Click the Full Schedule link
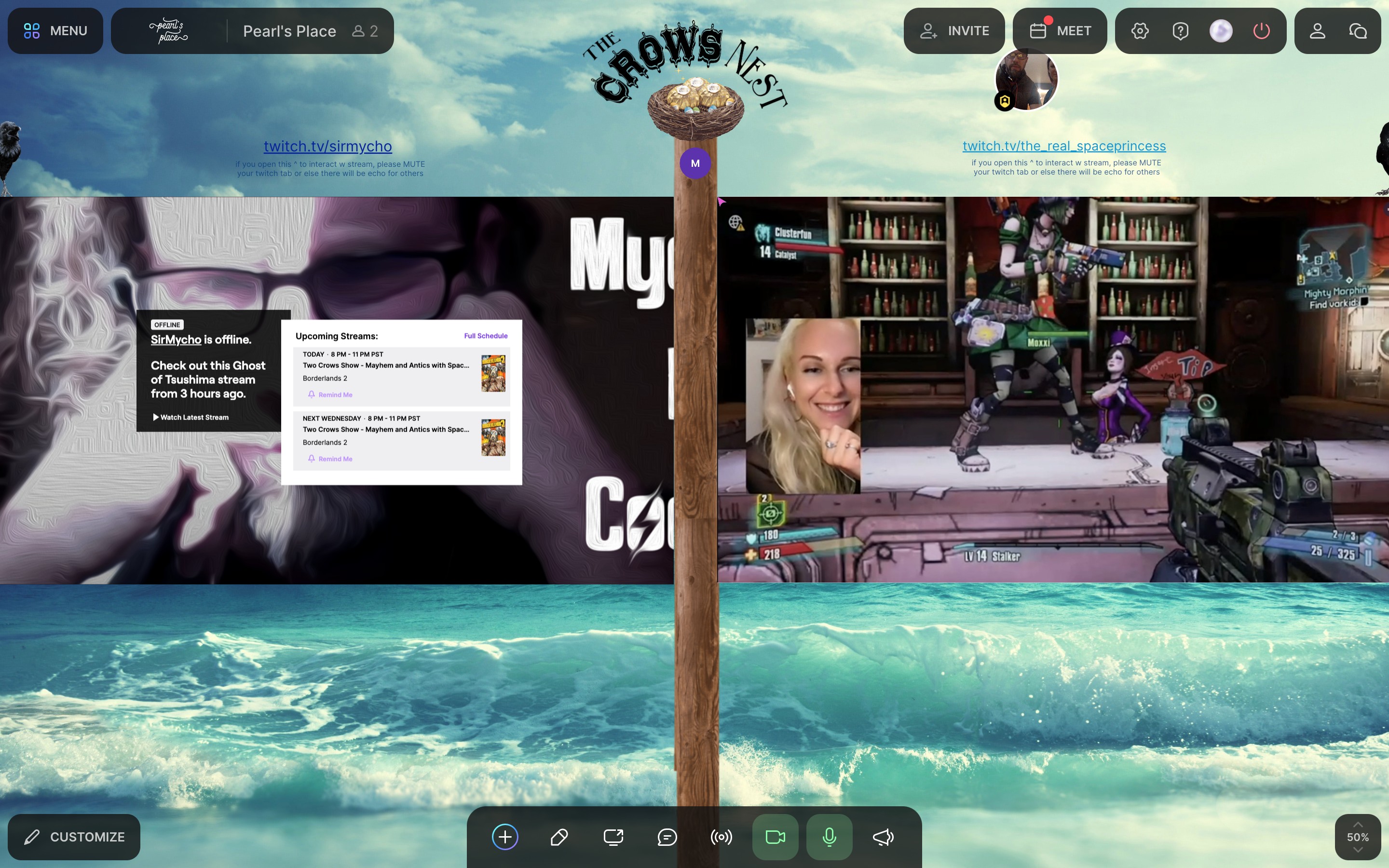This screenshot has height=868, width=1389. 486,336
